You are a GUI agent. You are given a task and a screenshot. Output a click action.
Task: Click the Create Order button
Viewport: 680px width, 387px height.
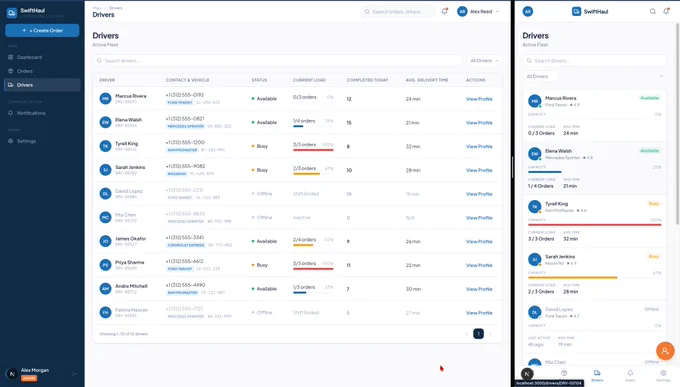42,30
